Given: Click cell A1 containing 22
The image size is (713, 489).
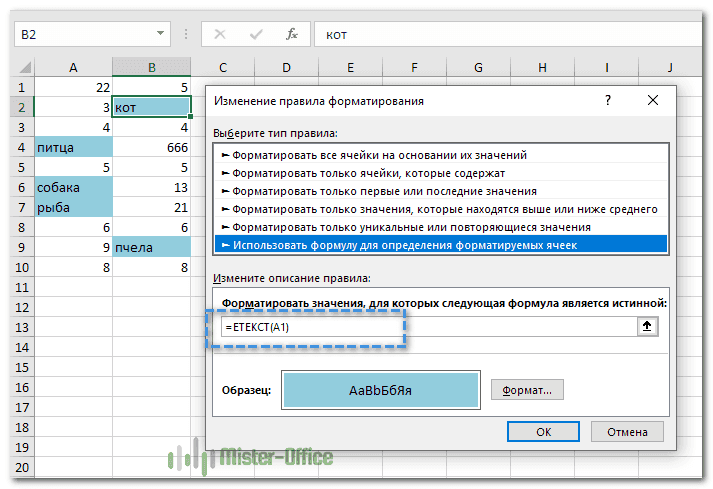Looking at the screenshot, I should click(x=73, y=87).
